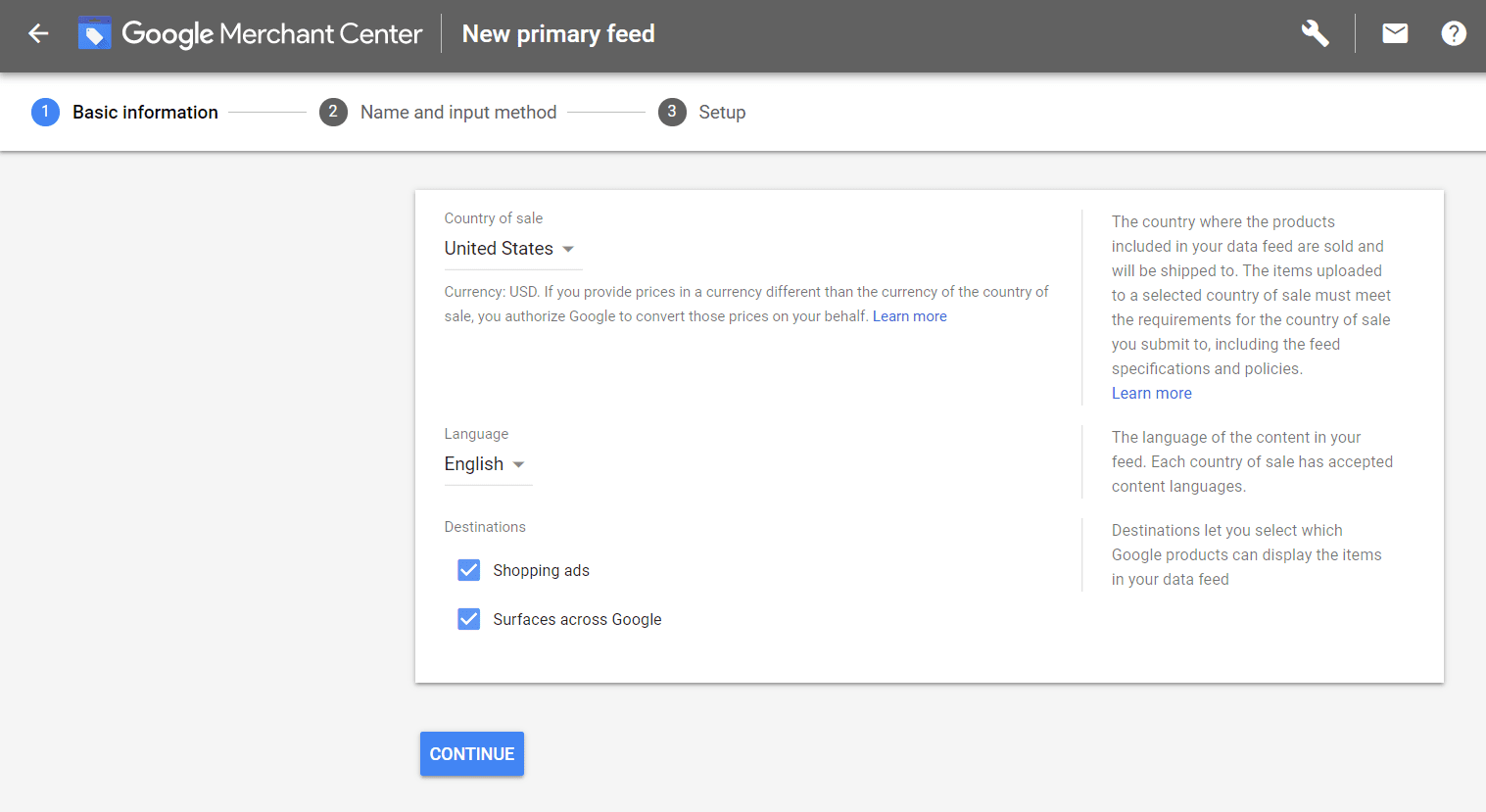
Task: Click the language help description text
Action: click(x=1252, y=461)
